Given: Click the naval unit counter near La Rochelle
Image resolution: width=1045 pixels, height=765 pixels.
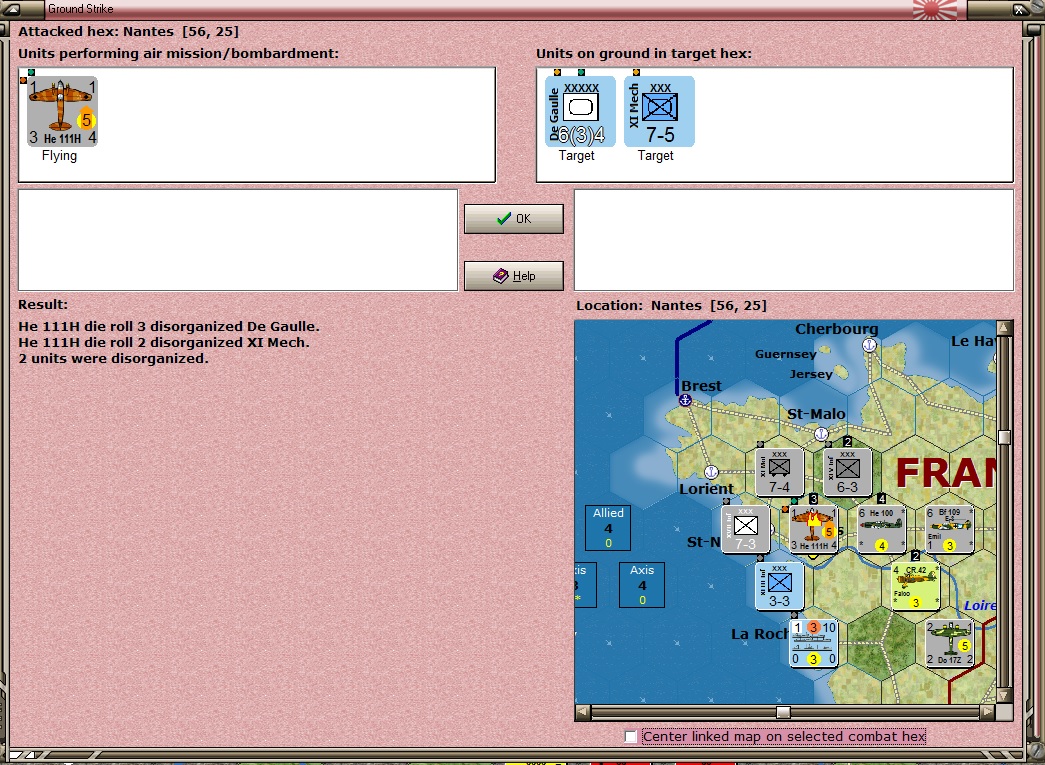Looking at the screenshot, I should click(813, 644).
